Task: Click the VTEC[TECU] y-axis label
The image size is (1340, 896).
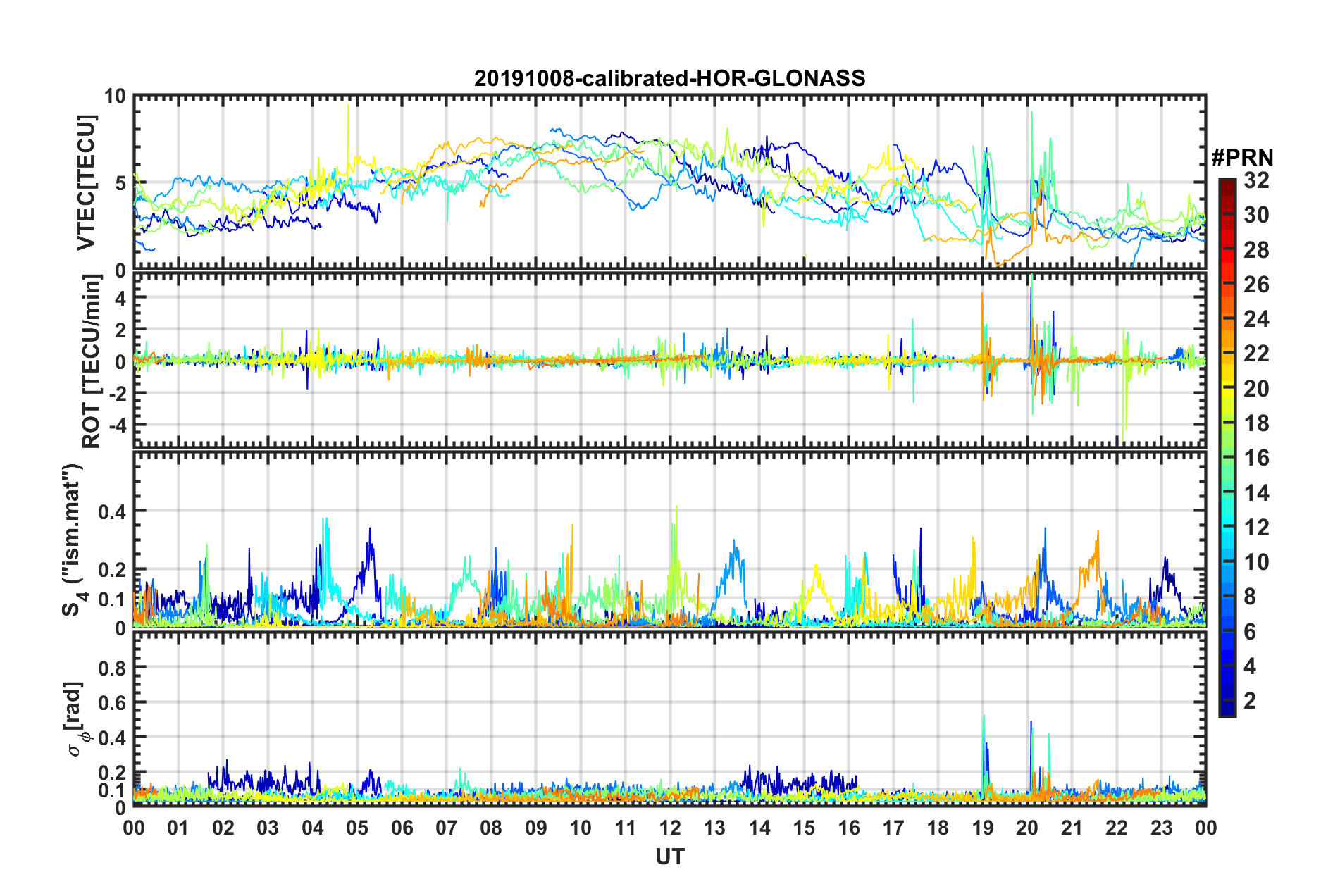Action: (86, 182)
